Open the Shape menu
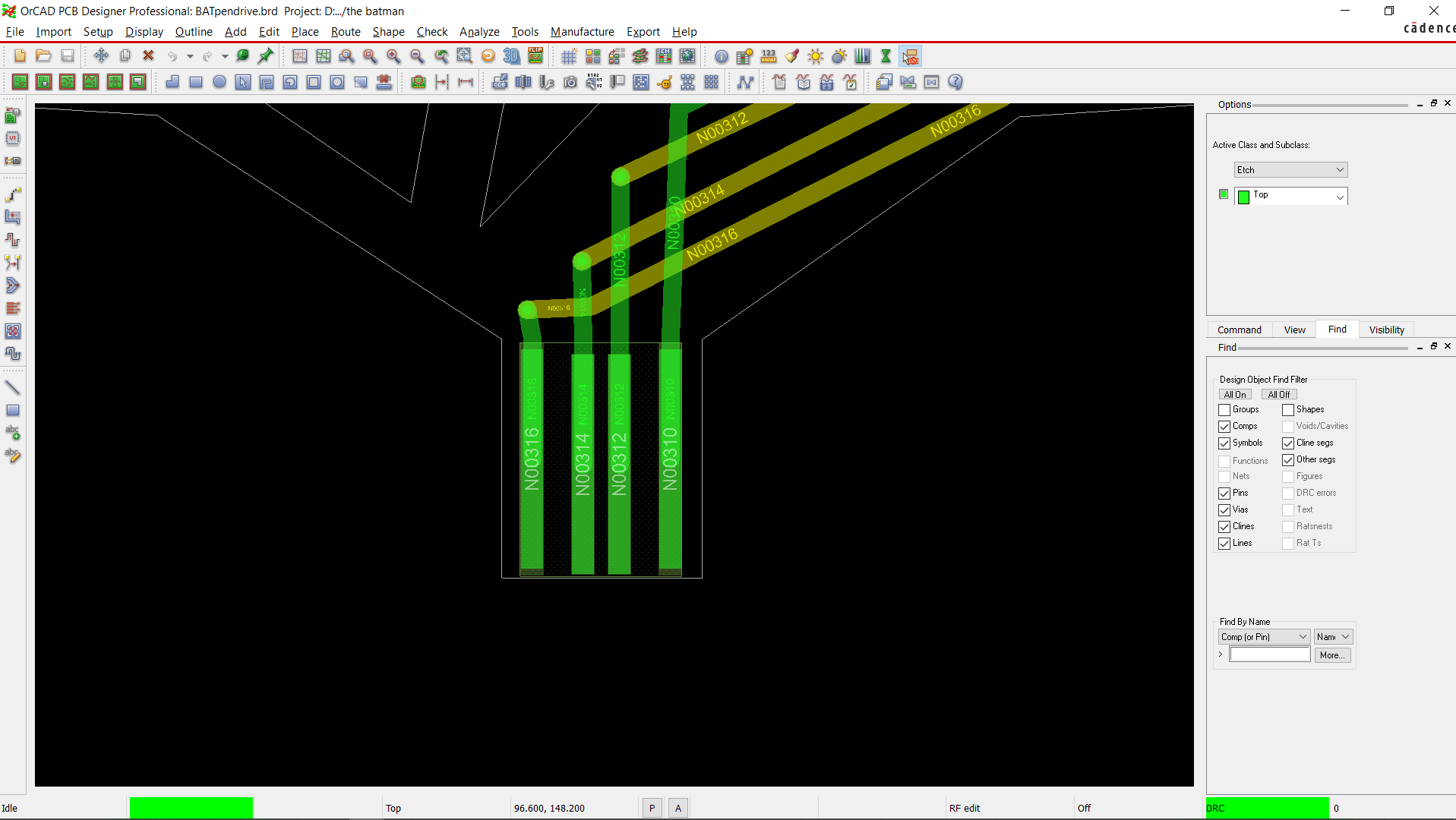 pos(388,32)
